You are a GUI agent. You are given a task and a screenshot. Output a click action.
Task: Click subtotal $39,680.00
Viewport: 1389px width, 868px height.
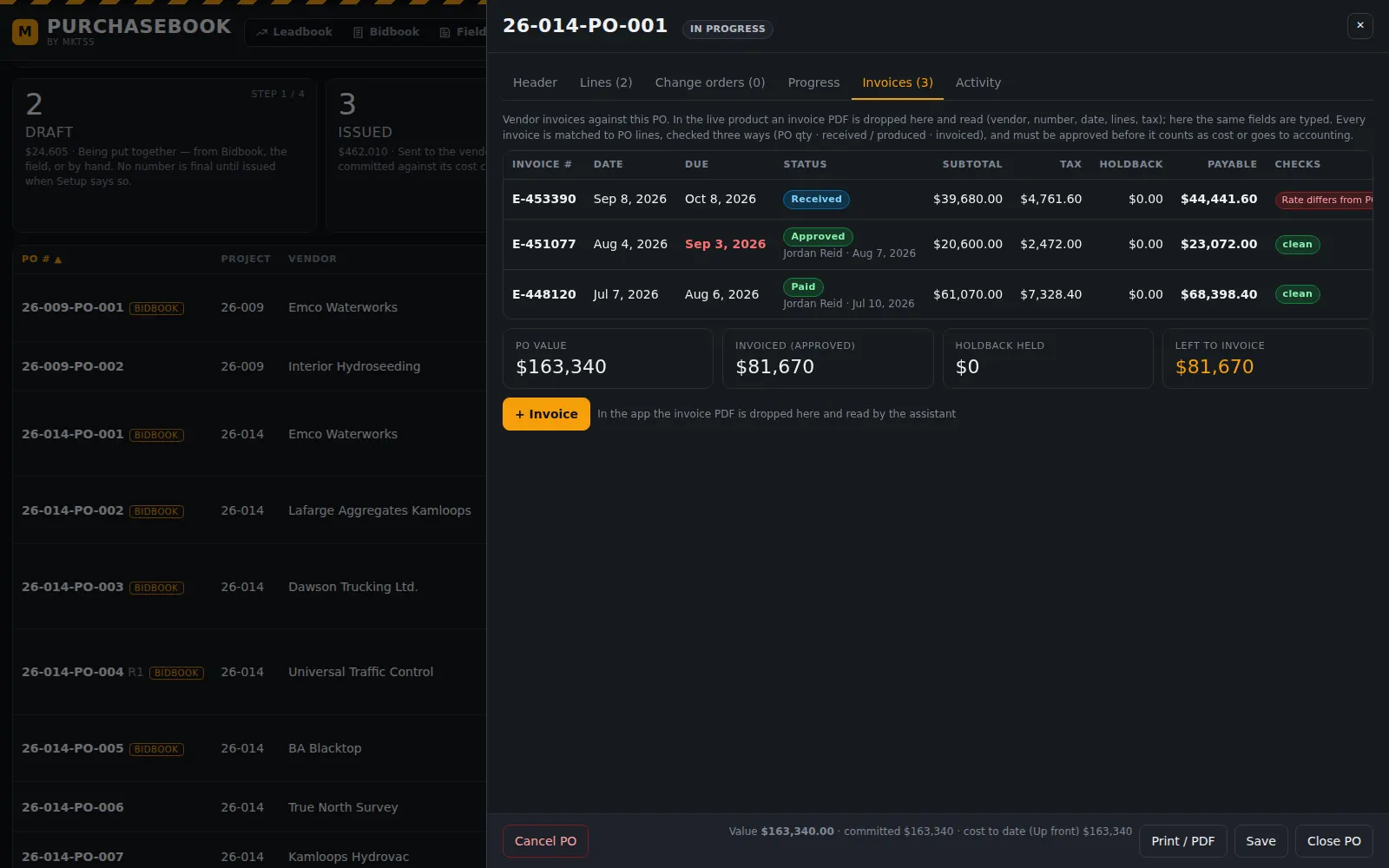coord(967,199)
